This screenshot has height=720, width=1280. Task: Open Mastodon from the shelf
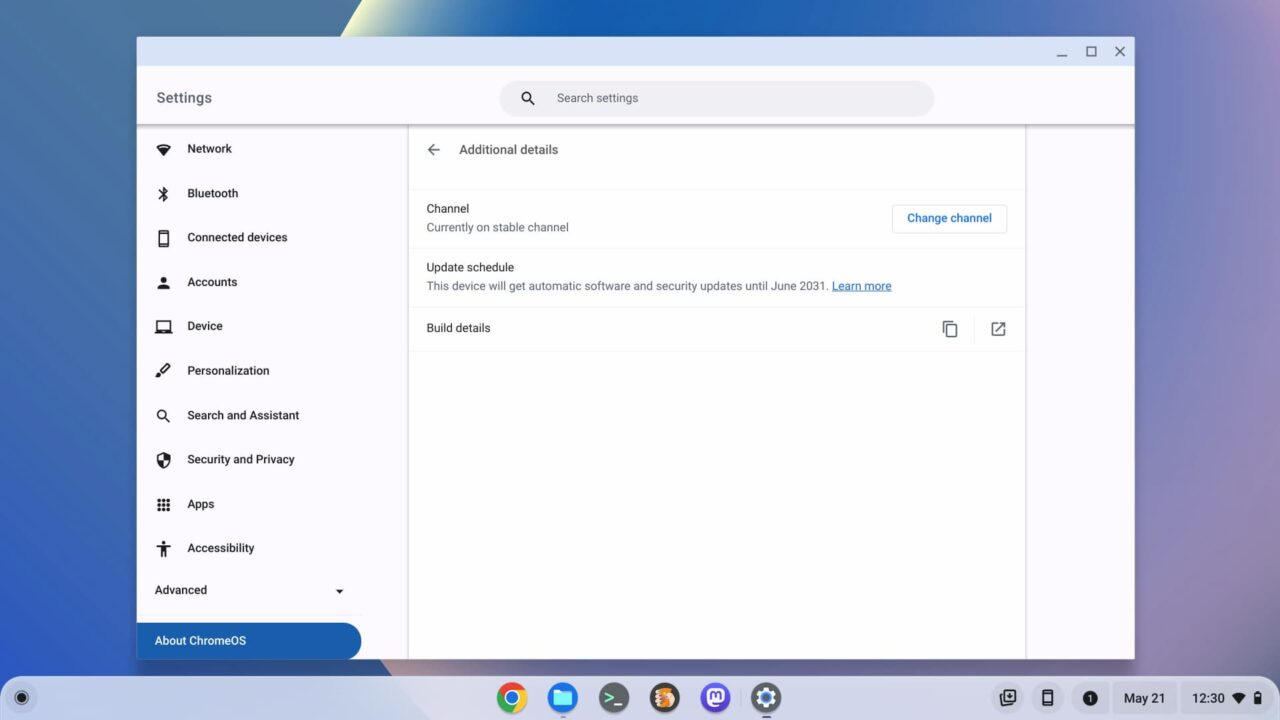(x=715, y=698)
